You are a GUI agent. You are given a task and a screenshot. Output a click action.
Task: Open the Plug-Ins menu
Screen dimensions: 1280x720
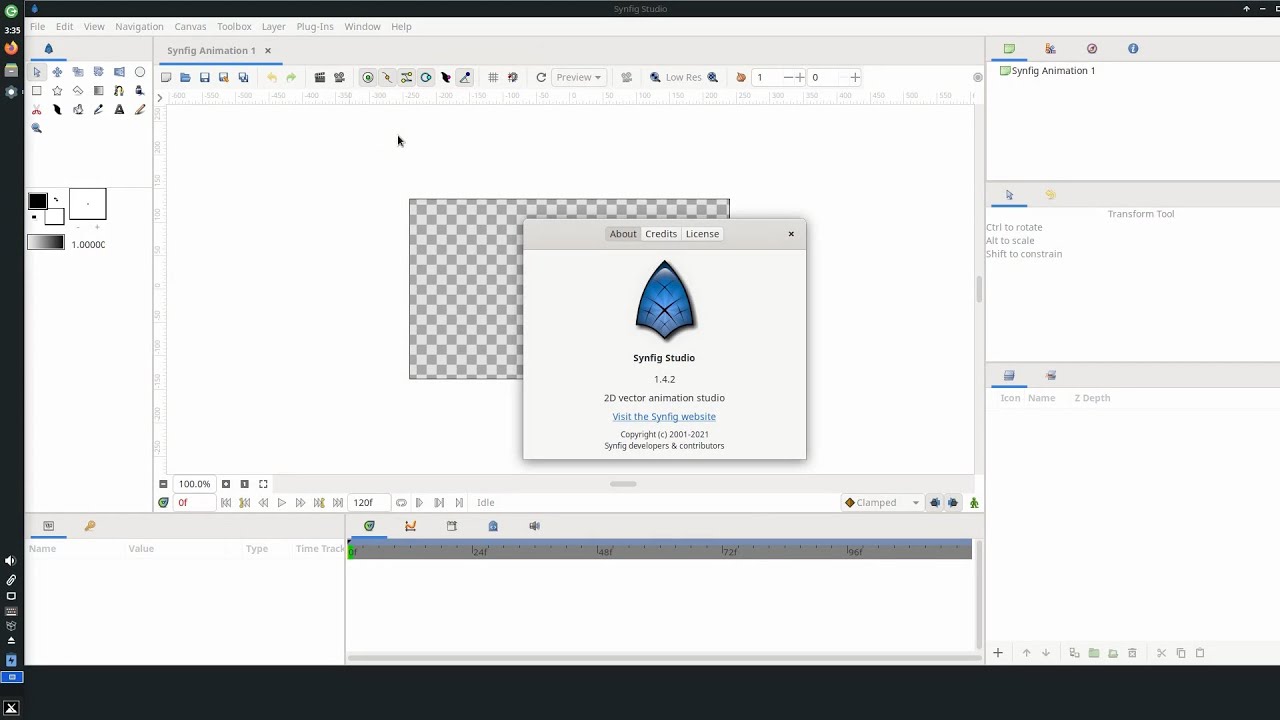tap(315, 26)
